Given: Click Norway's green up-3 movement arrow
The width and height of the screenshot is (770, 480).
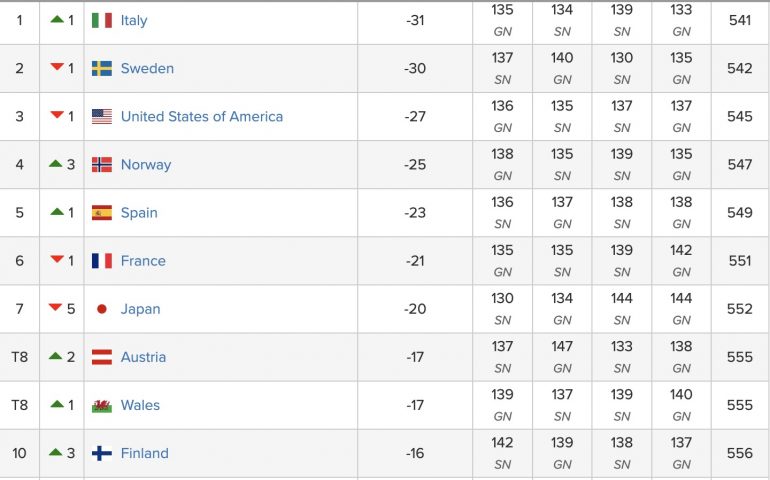Looking at the screenshot, I should tap(55, 164).
